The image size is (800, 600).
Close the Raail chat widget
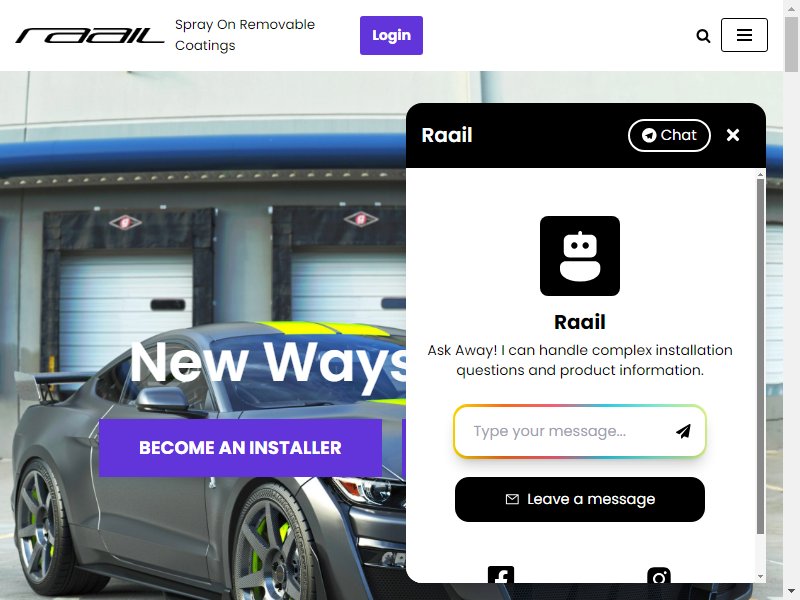(733, 135)
